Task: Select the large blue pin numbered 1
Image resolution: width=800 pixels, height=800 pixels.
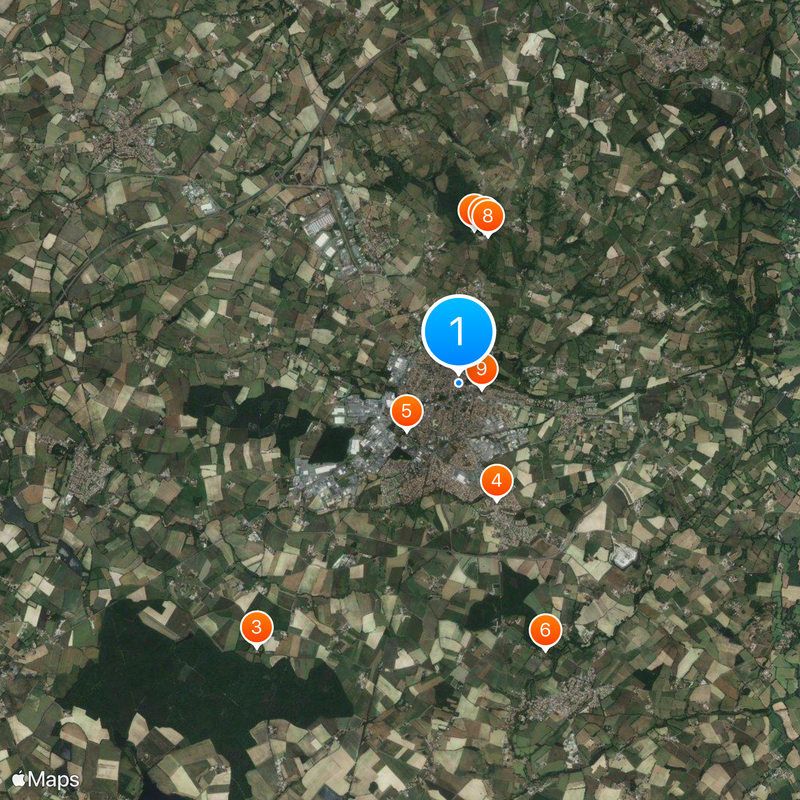Action: [x=459, y=332]
